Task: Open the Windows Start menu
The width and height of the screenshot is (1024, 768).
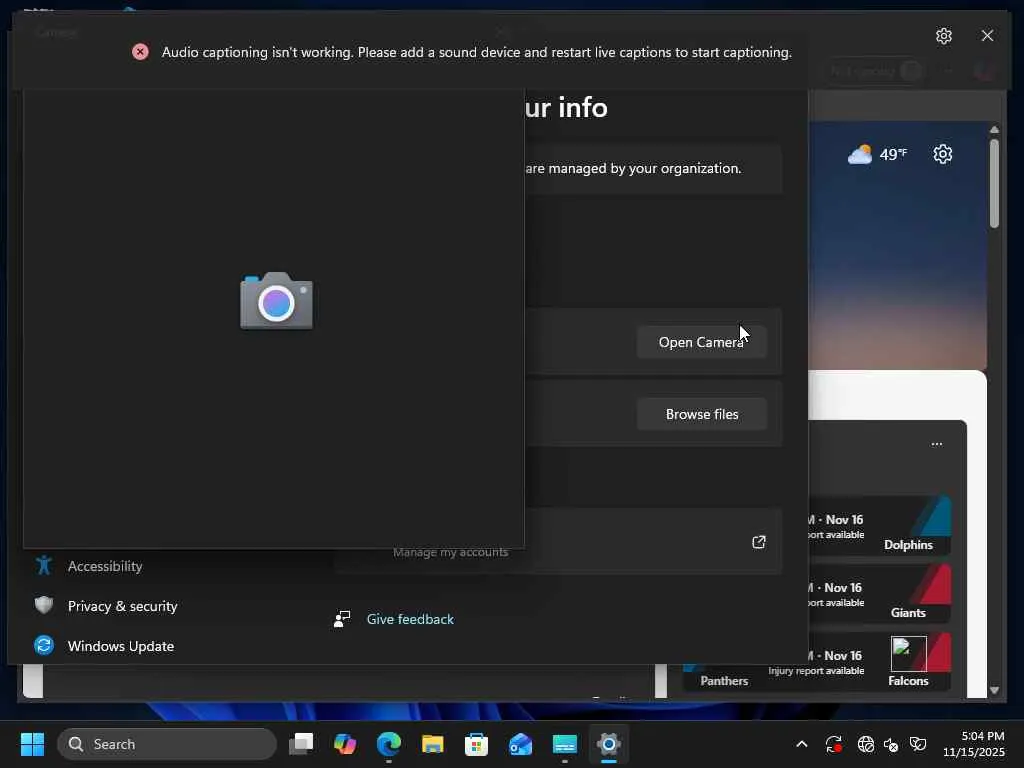Action: tap(32, 744)
